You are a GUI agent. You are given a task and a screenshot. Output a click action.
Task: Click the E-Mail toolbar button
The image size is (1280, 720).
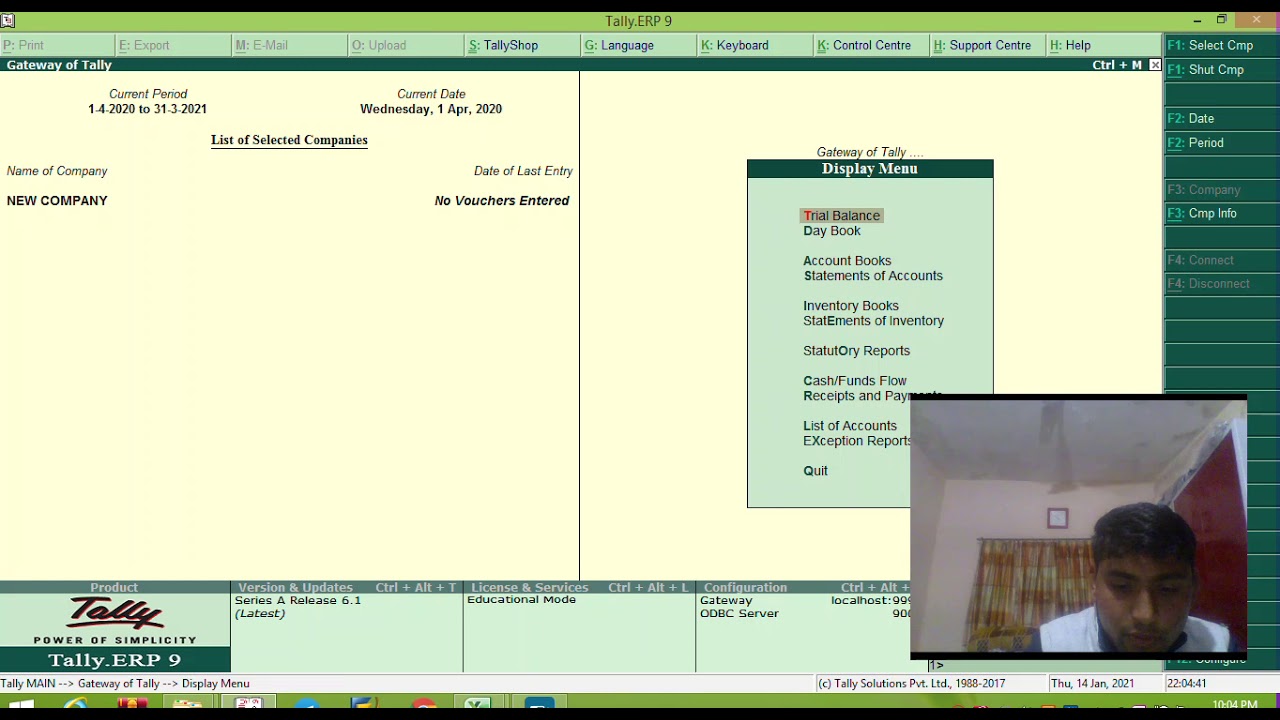(x=289, y=45)
